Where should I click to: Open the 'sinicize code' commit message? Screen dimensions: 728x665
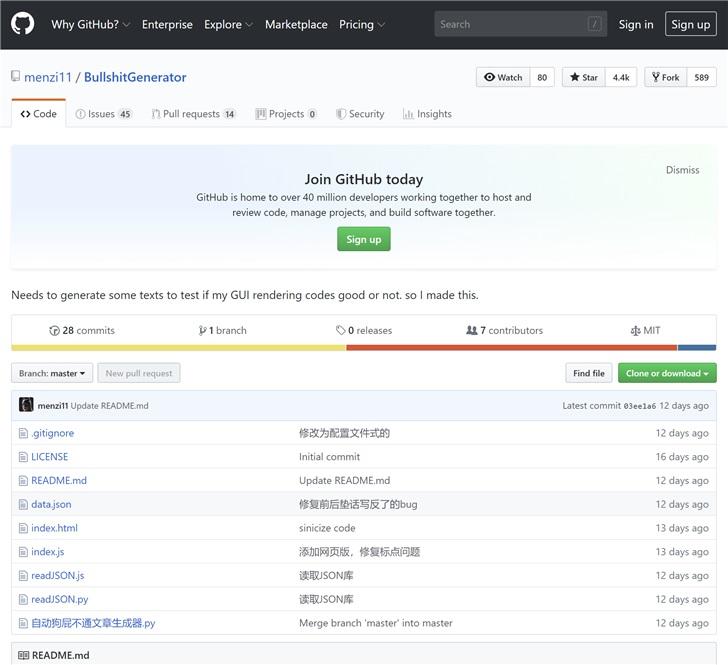click(327, 528)
